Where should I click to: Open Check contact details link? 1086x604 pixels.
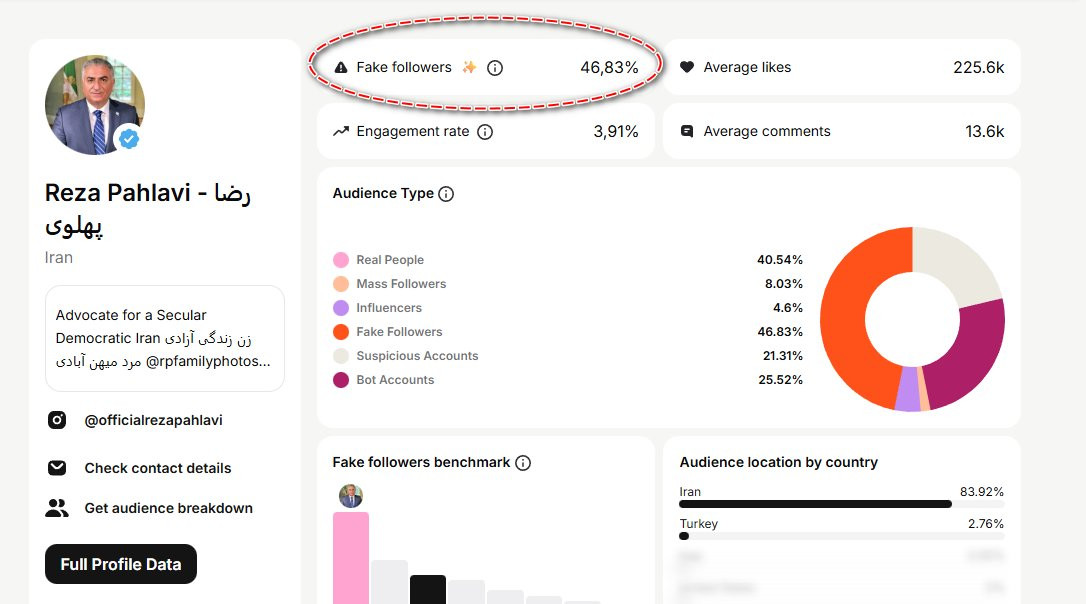pos(158,468)
